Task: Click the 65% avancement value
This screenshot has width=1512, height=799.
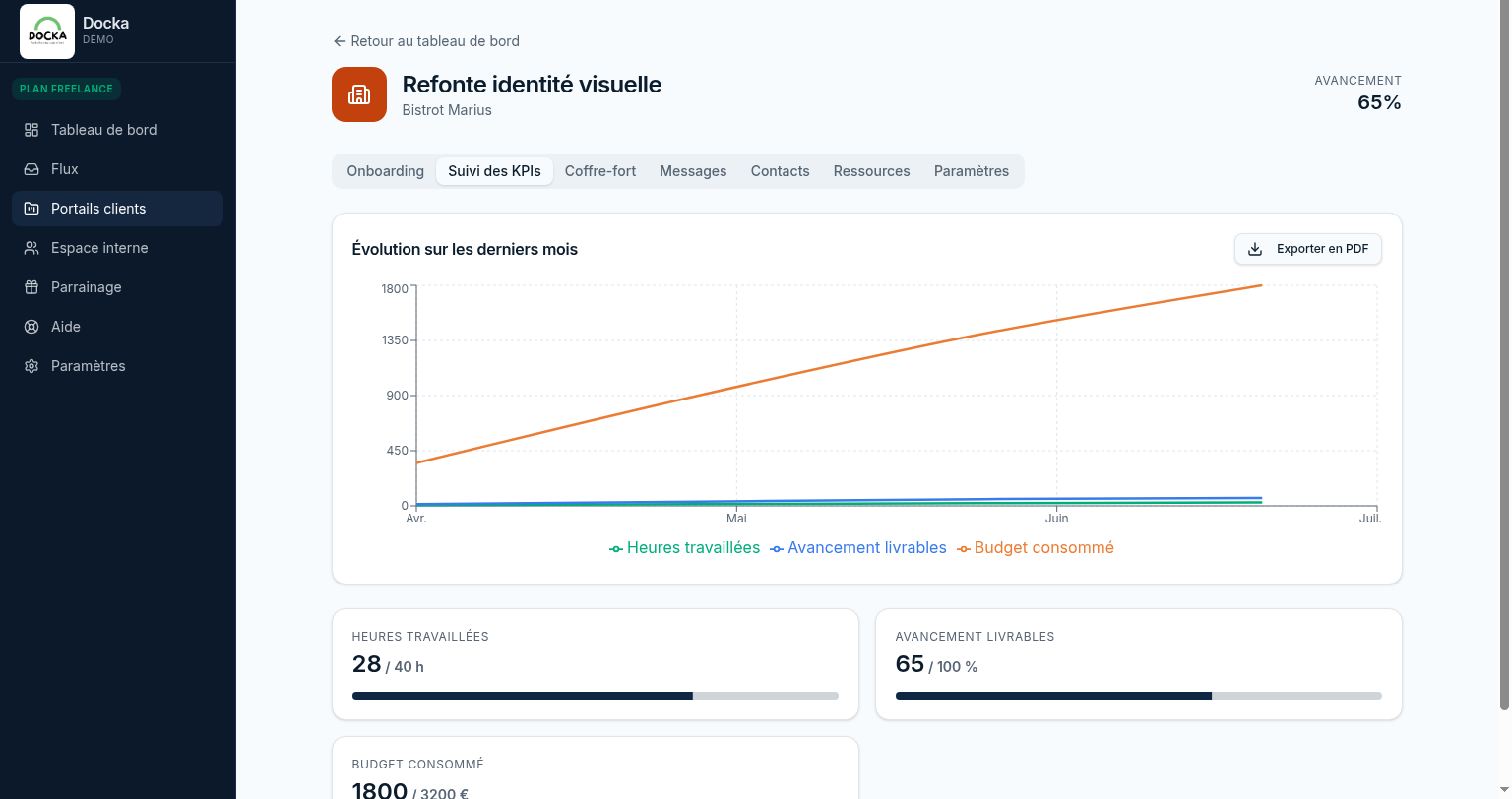Action: pos(1379,103)
